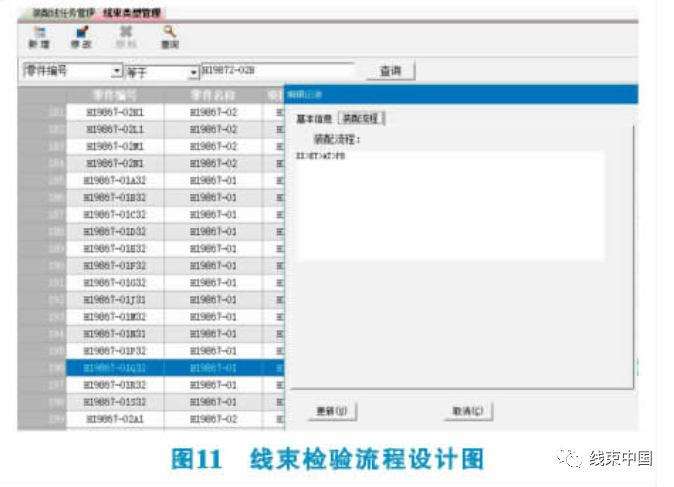The height and width of the screenshot is (487, 674).
Task: Click the 零件名称 column header
Action: 214,95
